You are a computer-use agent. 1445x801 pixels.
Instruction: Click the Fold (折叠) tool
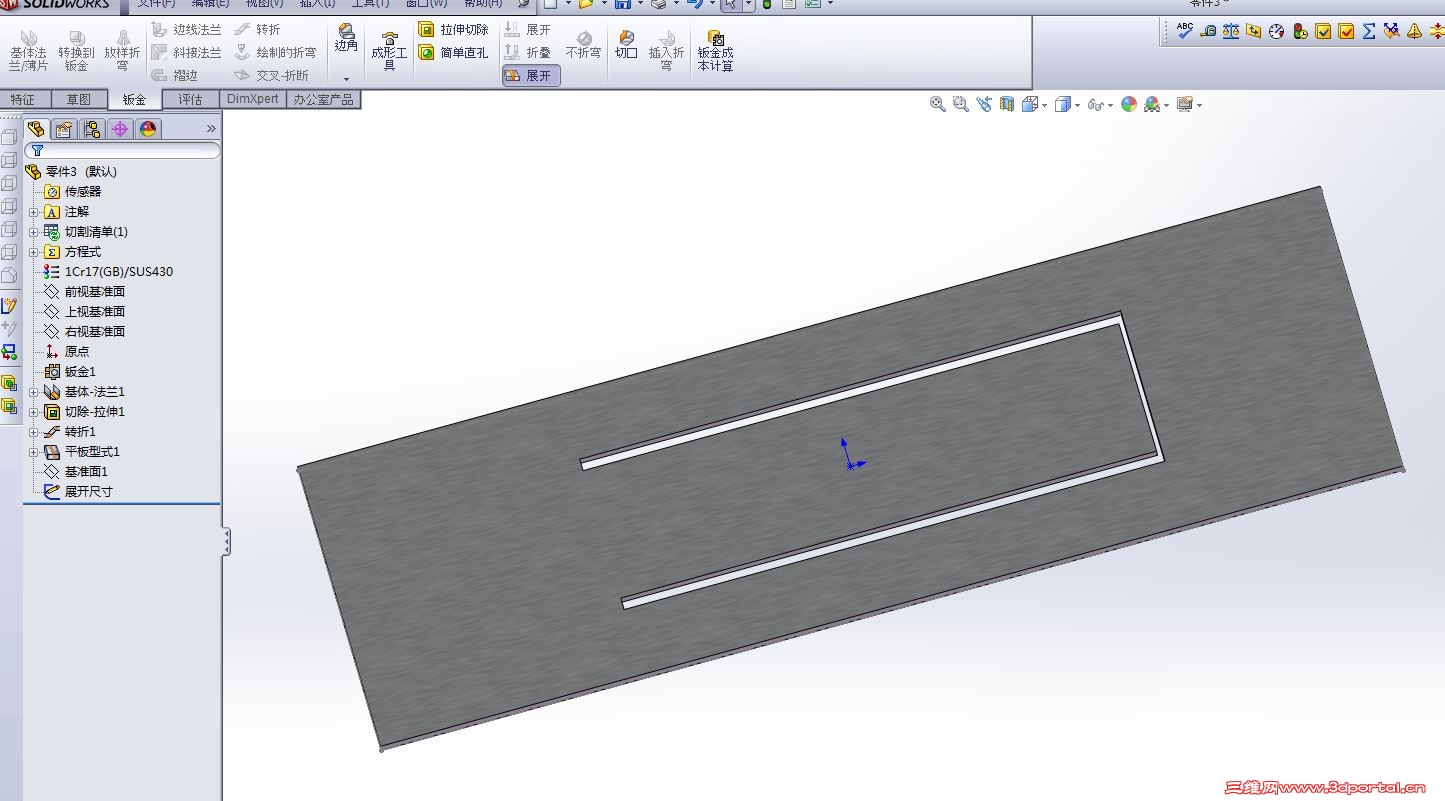[527, 52]
